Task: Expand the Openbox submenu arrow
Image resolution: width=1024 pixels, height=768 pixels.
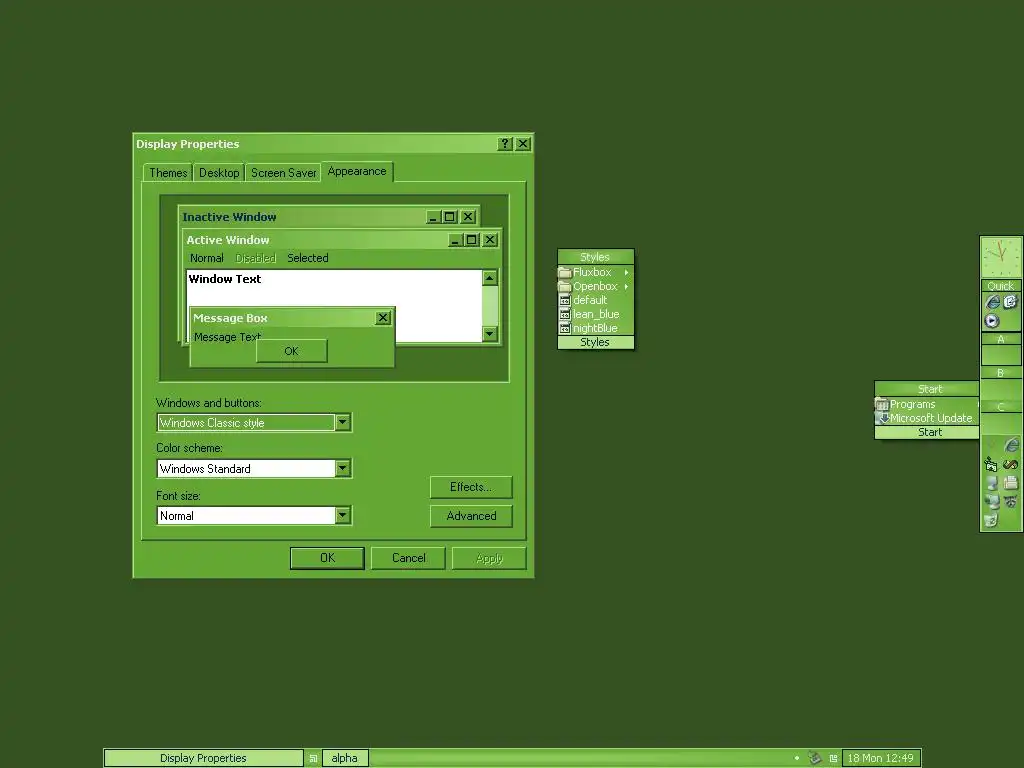Action: (626, 287)
